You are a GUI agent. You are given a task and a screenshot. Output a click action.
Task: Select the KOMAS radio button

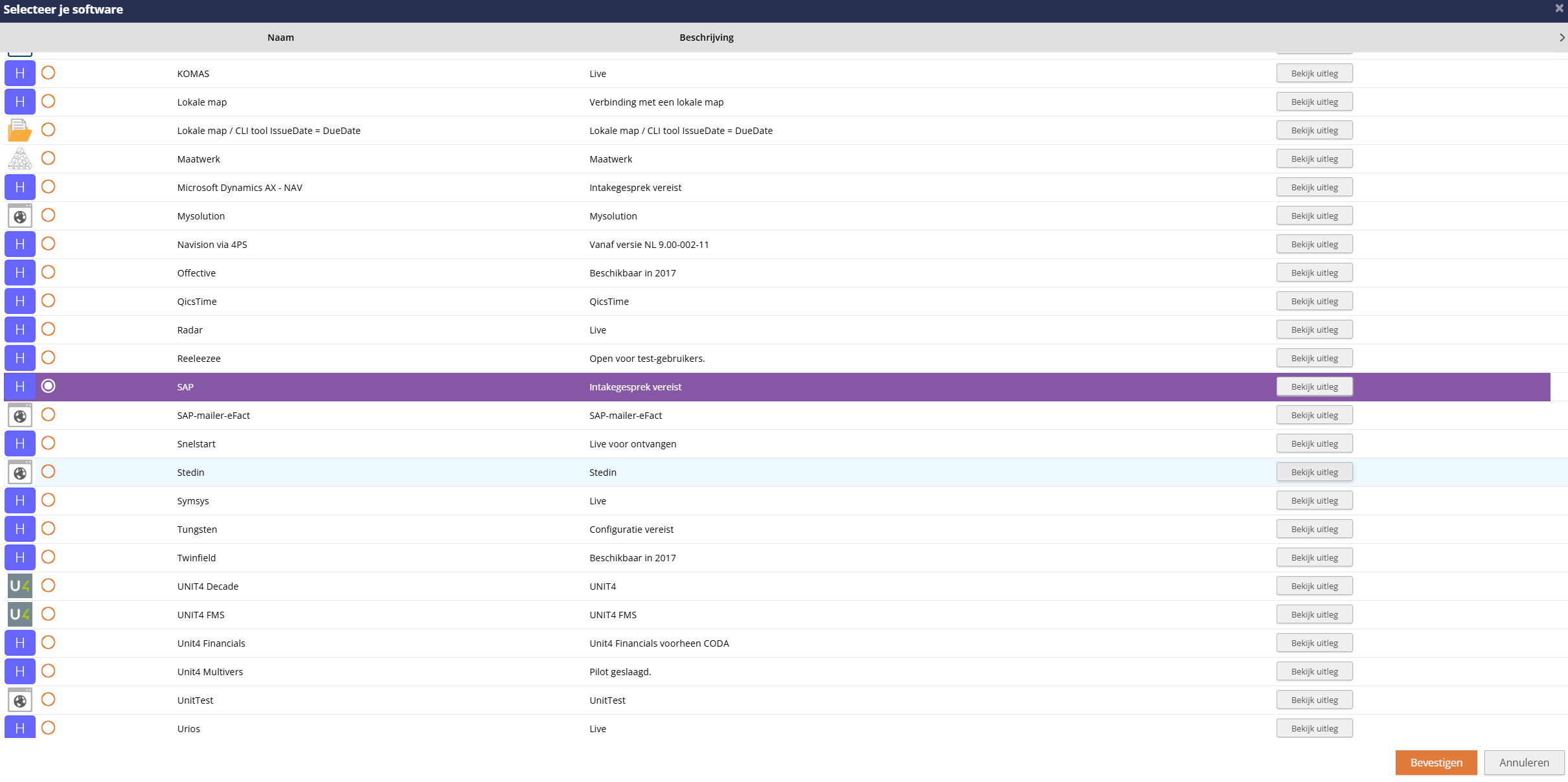click(48, 73)
